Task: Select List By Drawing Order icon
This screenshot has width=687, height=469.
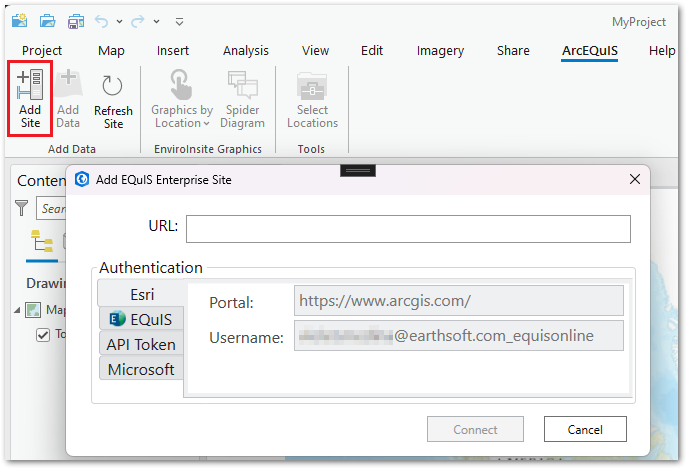Action: pyautogui.click(x=42, y=242)
